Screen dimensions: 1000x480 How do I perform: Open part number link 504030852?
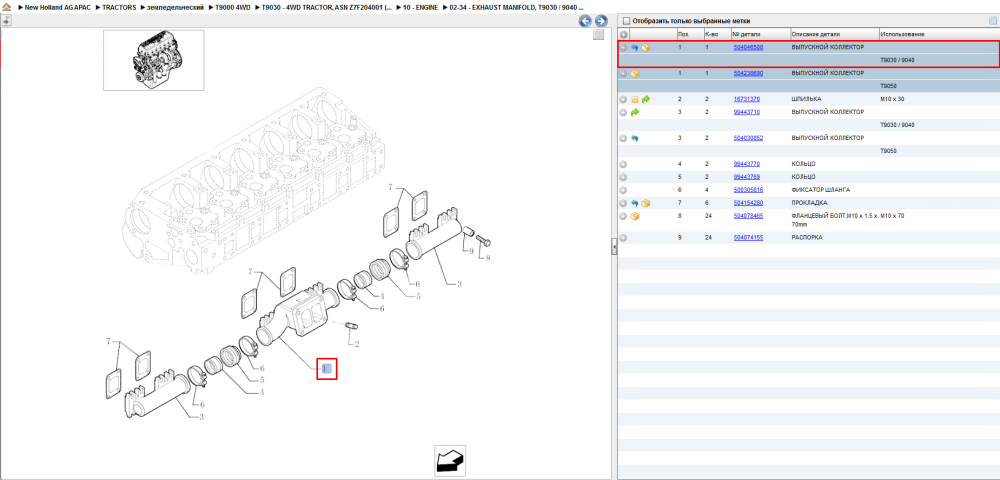[x=748, y=138]
